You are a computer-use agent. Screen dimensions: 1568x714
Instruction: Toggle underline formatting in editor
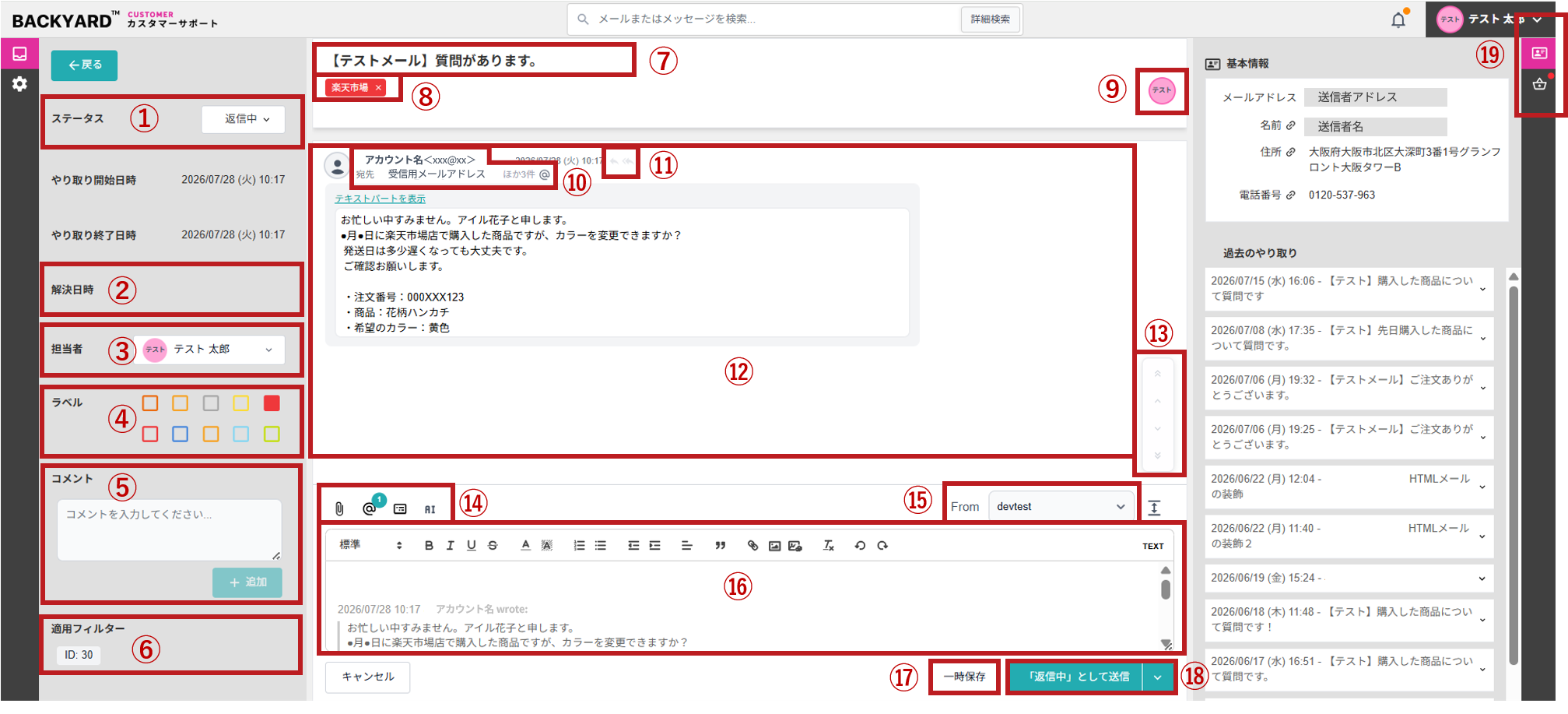pyautogui.click(x=471, y=546)
